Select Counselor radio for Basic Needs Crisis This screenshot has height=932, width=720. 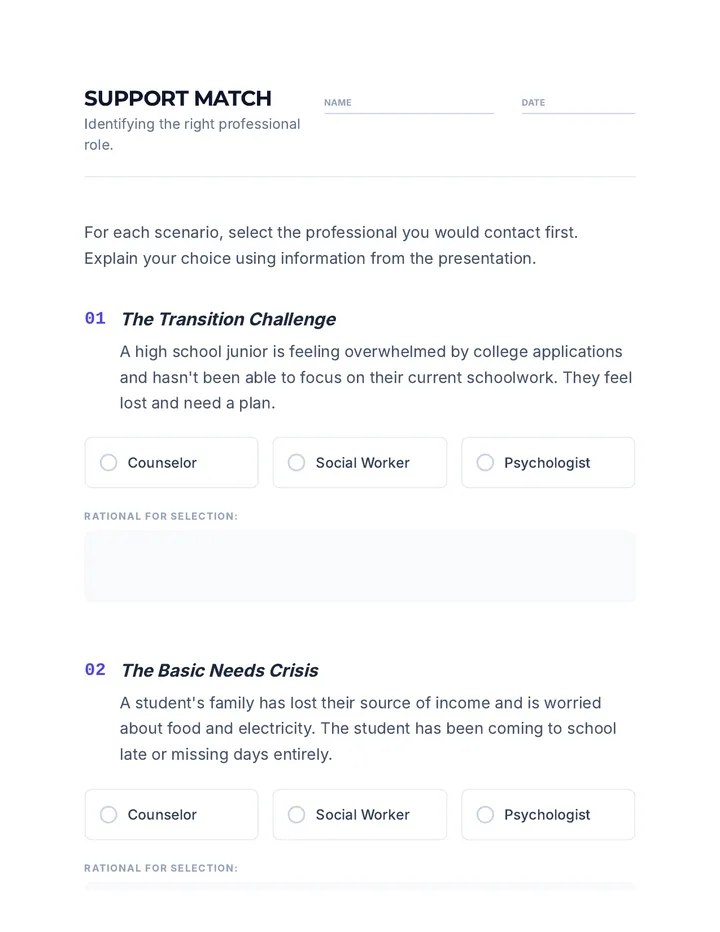(108, 814)
